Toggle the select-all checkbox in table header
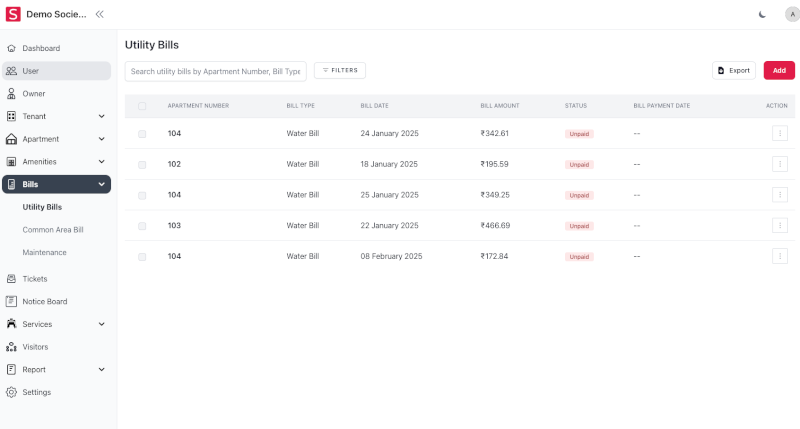Viewport: 800px width, 429px height. (x=142, y=105)
